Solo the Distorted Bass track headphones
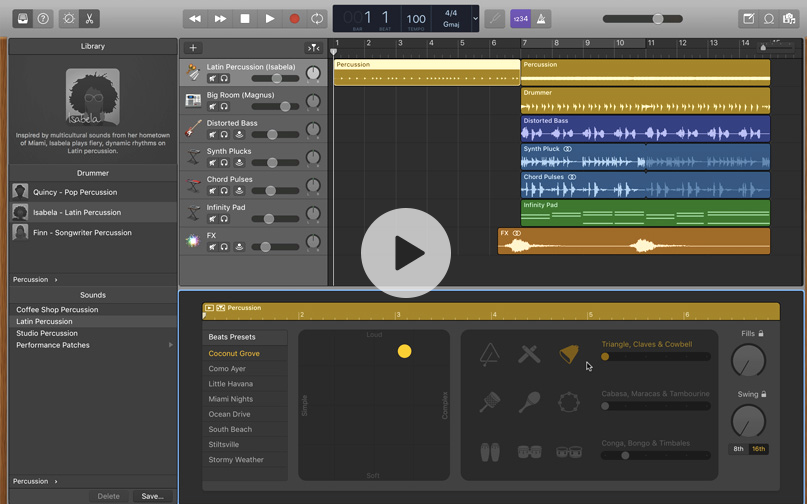 (x=224, y=134)
